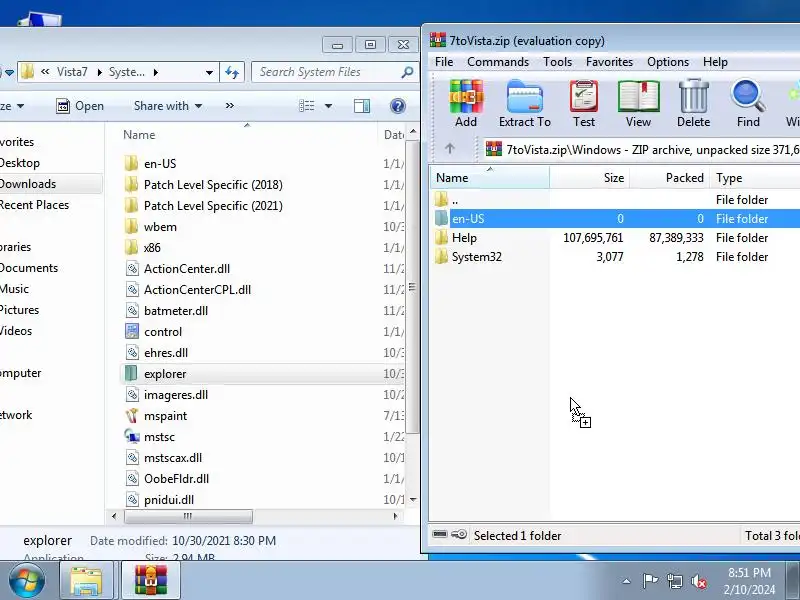
Task: Click the muted volume tray icon
Action: tap(698, 581)
